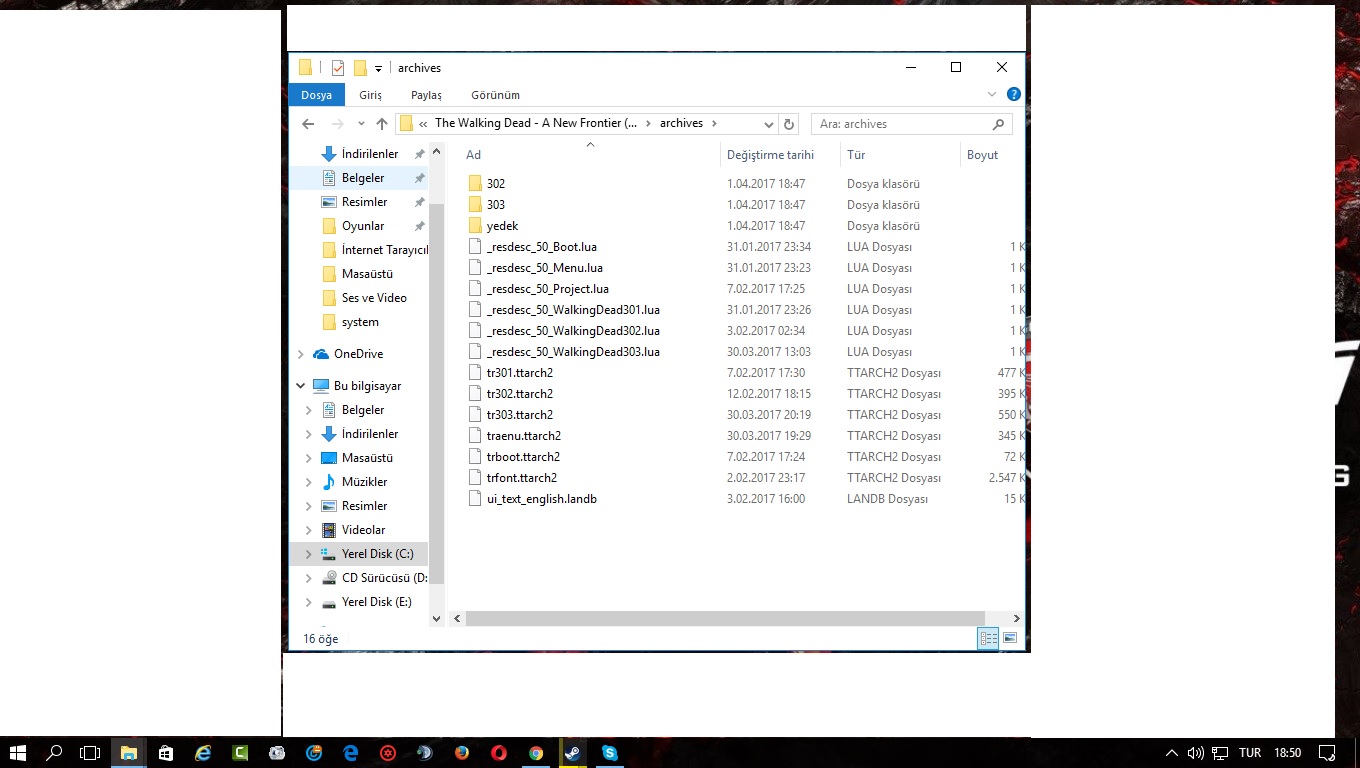Select the yedek folder
This screenshot has height=768, width=1360.
pyautogui.click(x=502, y=226)
